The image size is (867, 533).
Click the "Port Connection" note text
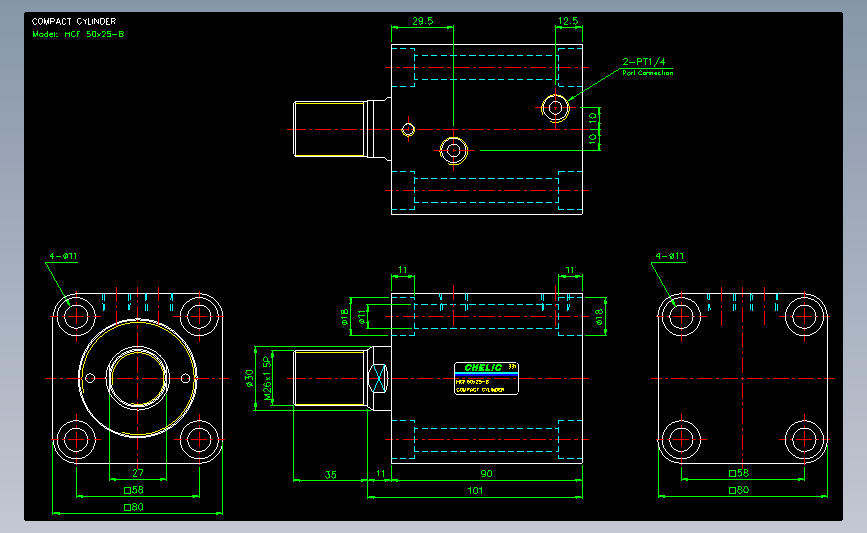[647, 73]
